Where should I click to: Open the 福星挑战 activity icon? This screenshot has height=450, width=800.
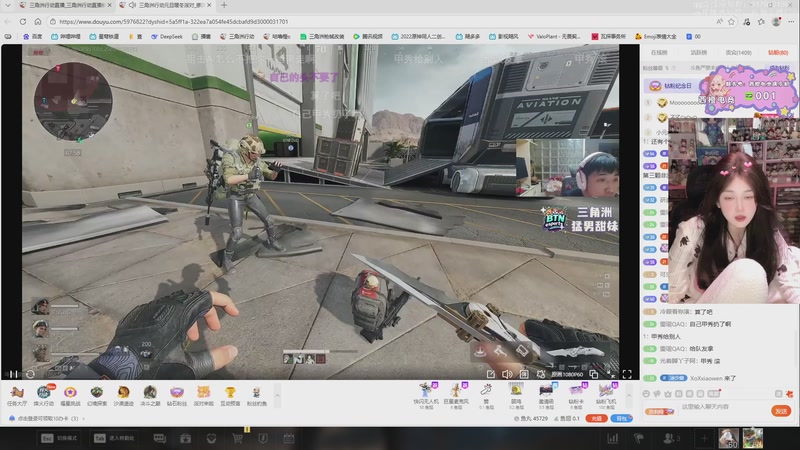(70, 395)
